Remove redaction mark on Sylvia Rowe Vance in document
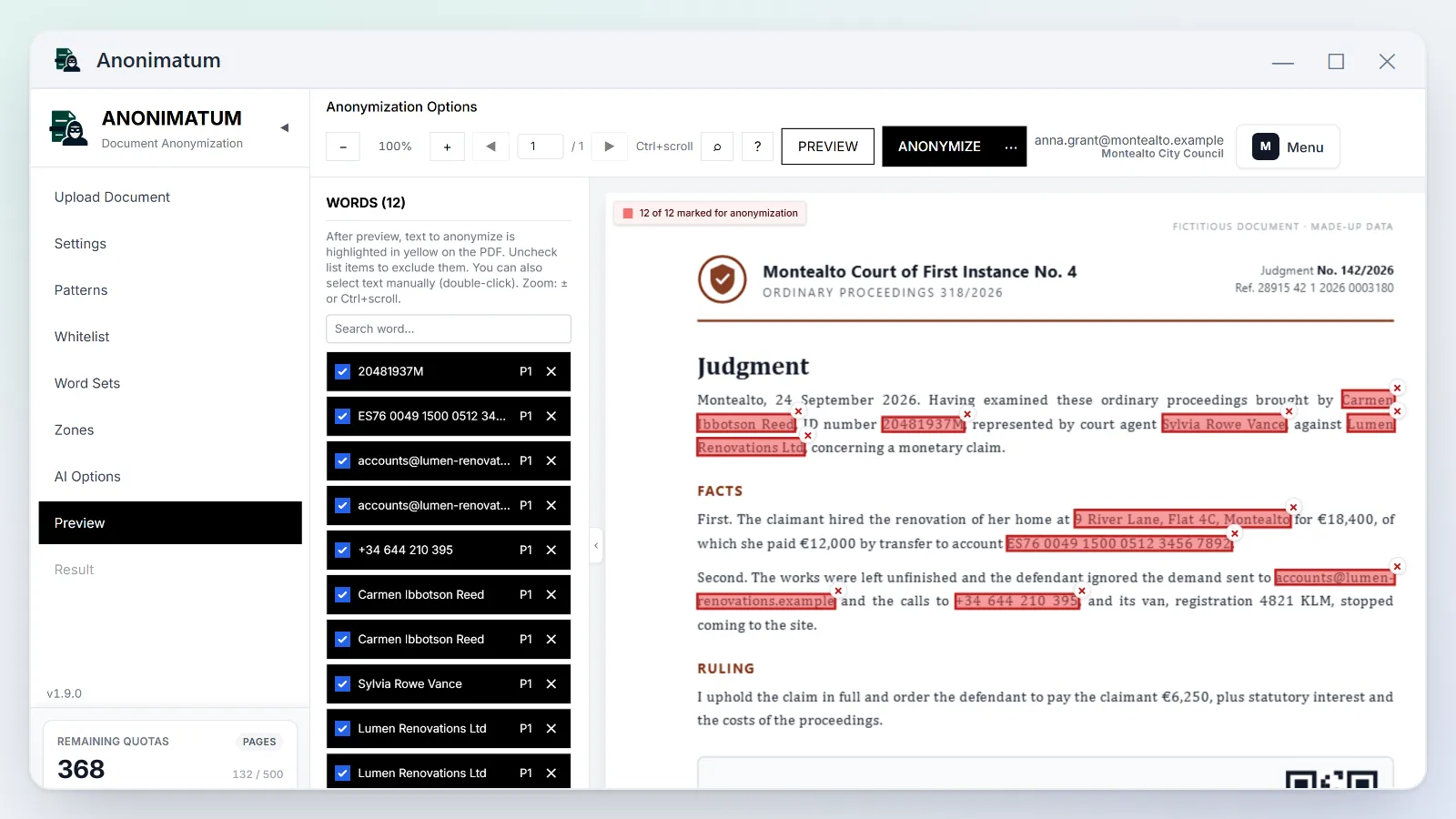Image resolution: width=1456 pixels, height=819 pixels. tap(1289, 411)
